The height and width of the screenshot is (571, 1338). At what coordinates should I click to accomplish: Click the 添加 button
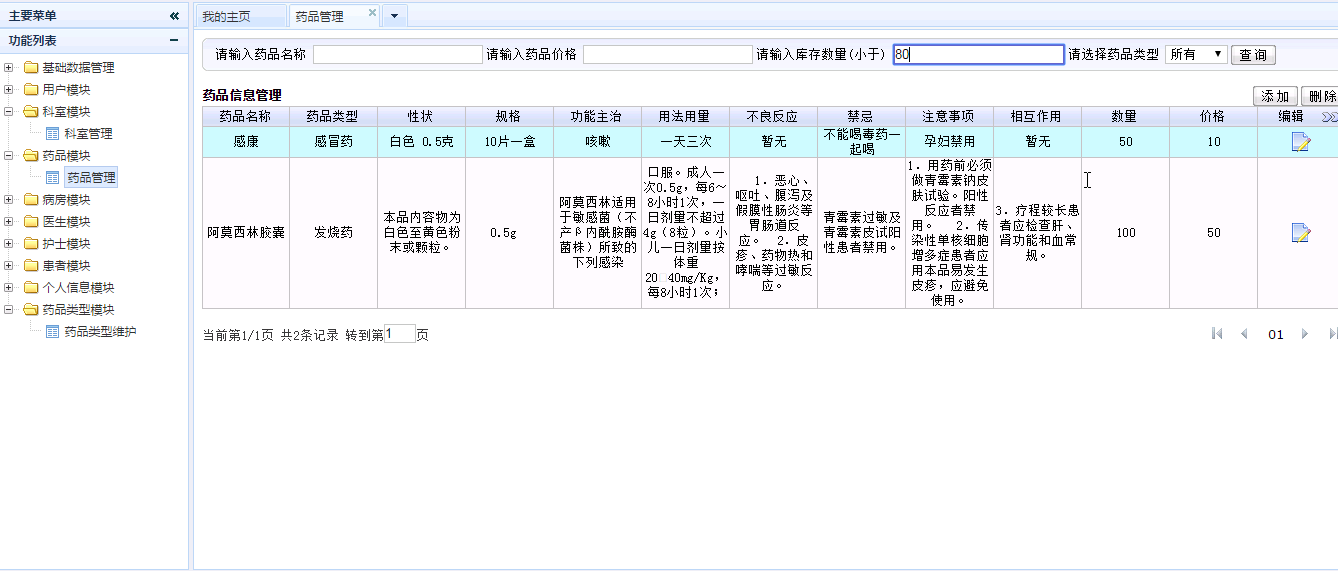[x=1275, y=96]
